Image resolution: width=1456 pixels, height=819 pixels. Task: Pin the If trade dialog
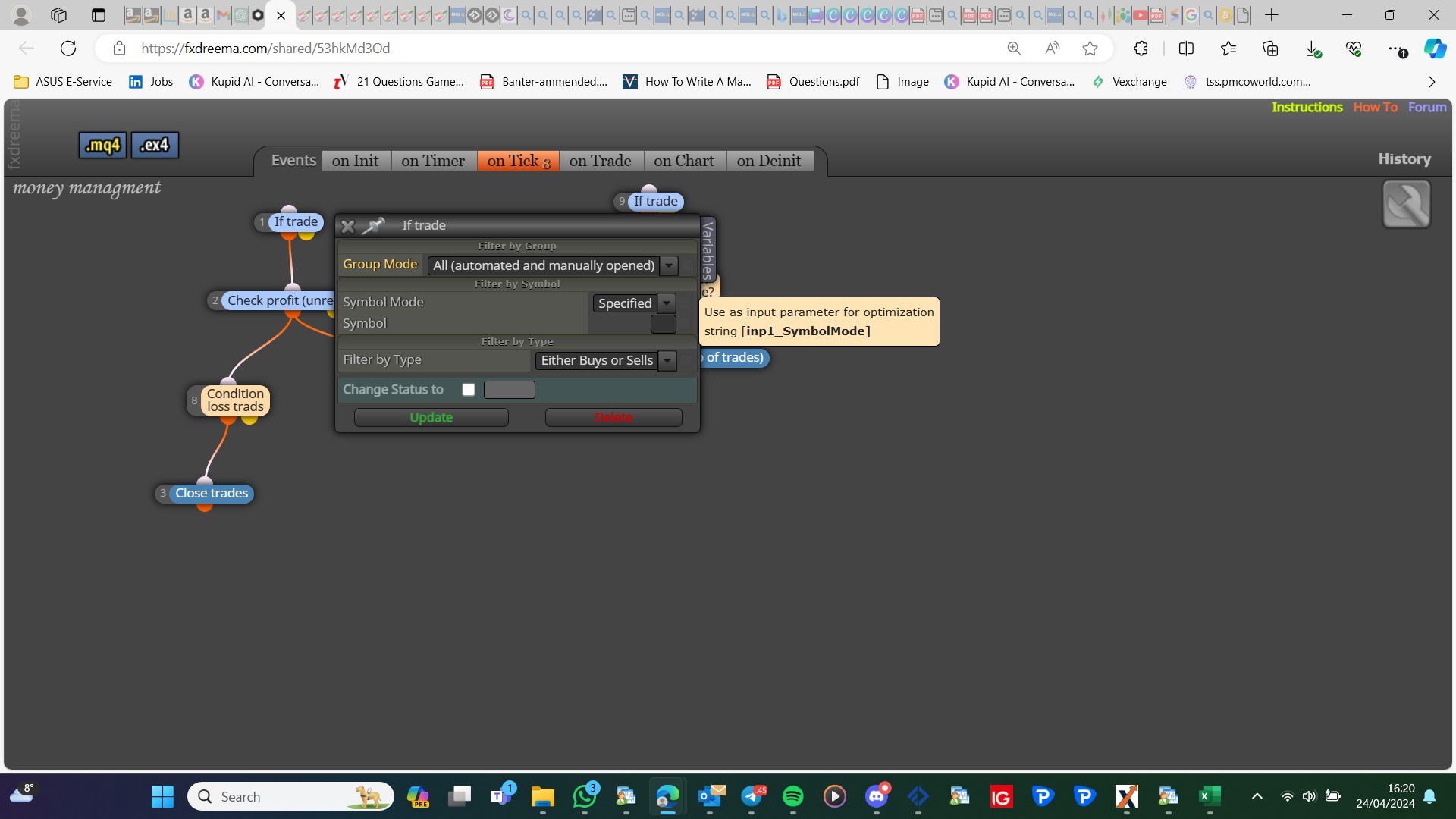pos(374,225)
